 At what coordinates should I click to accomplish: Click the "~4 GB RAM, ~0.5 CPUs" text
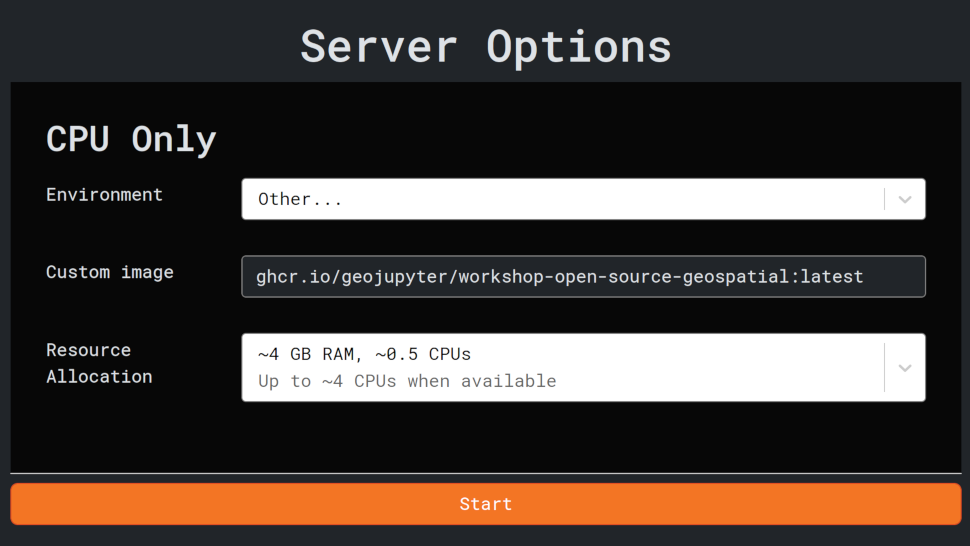tap(364, 355)
